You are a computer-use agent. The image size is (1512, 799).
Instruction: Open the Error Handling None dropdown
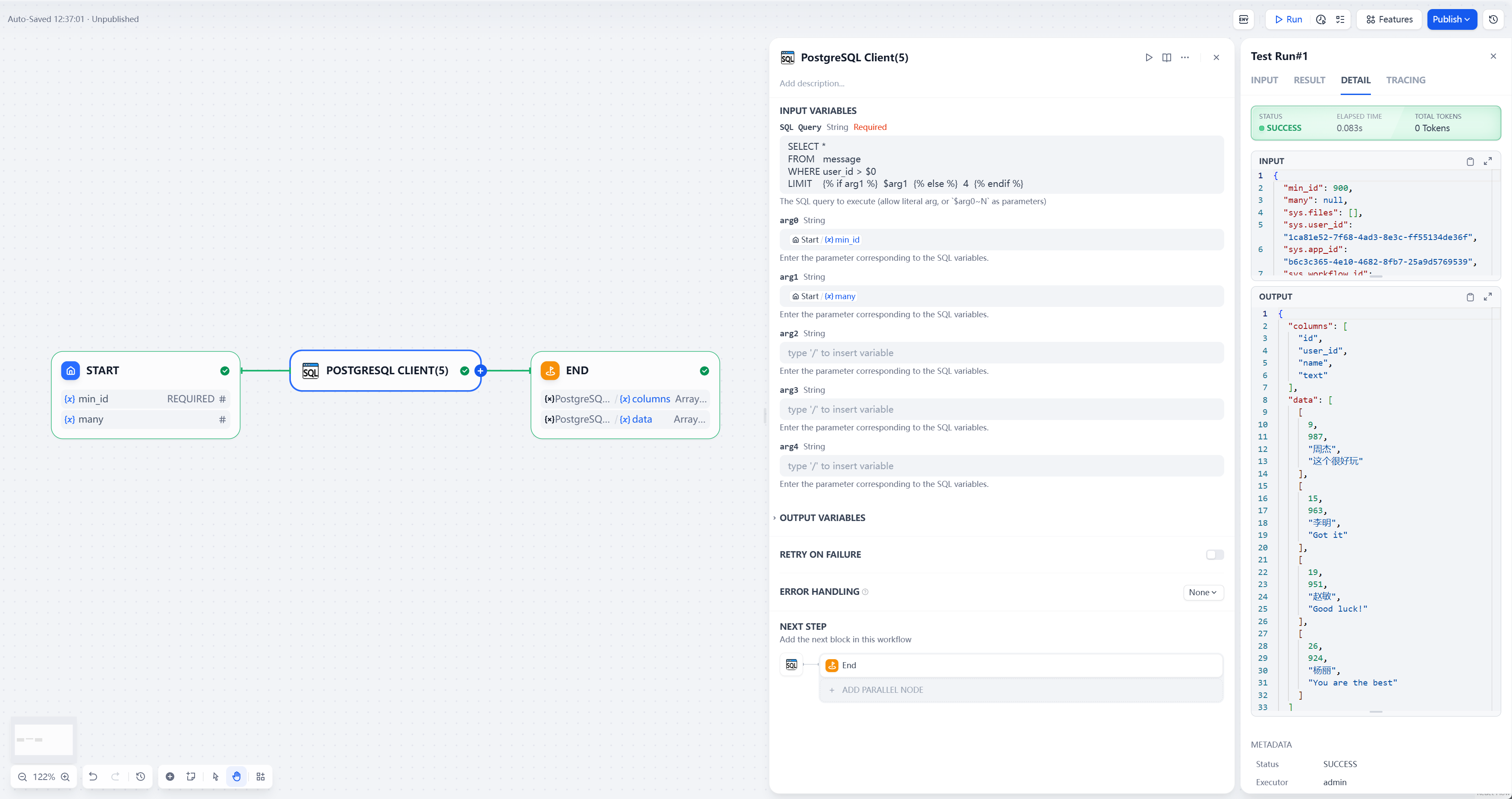(x=1203, y=592)
